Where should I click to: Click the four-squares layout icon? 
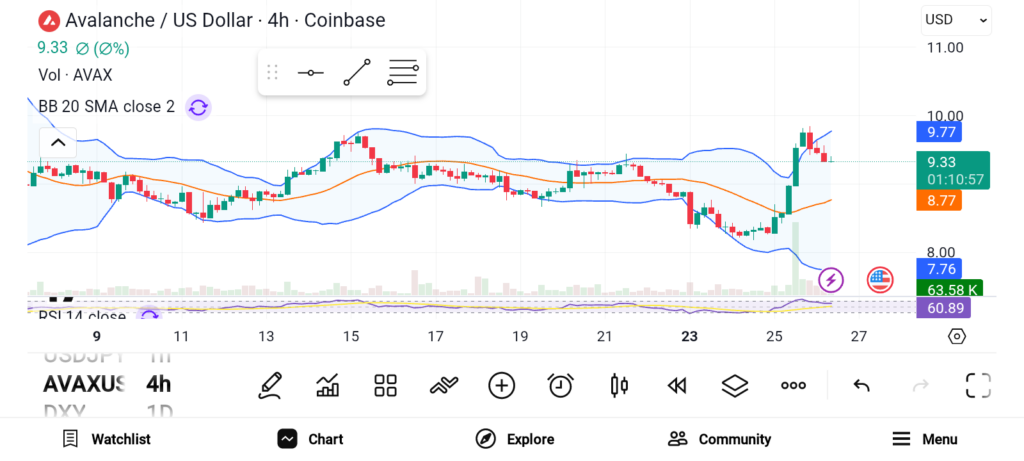386,385
